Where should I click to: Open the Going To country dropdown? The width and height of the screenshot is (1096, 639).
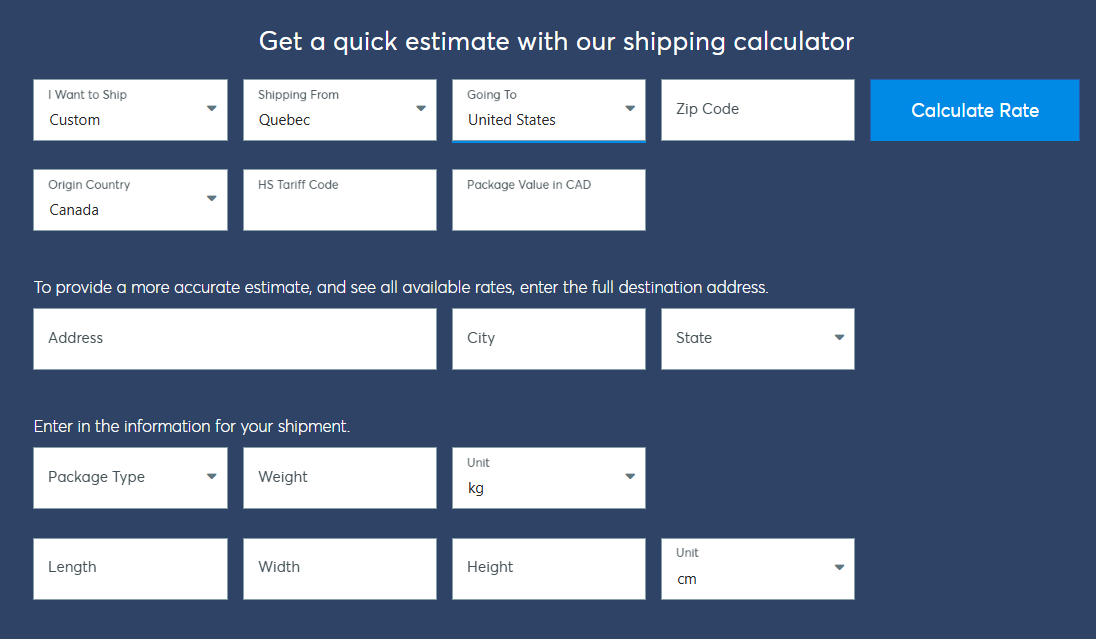[x=548, y=110]
